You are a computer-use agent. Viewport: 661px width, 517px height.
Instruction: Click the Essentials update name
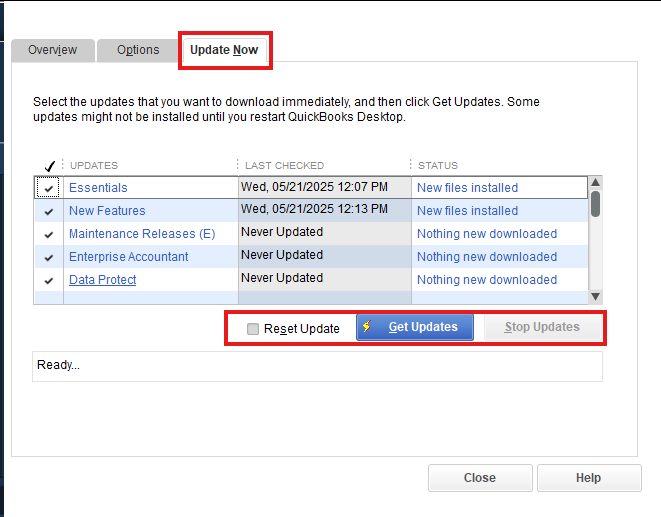click(98, 188)
